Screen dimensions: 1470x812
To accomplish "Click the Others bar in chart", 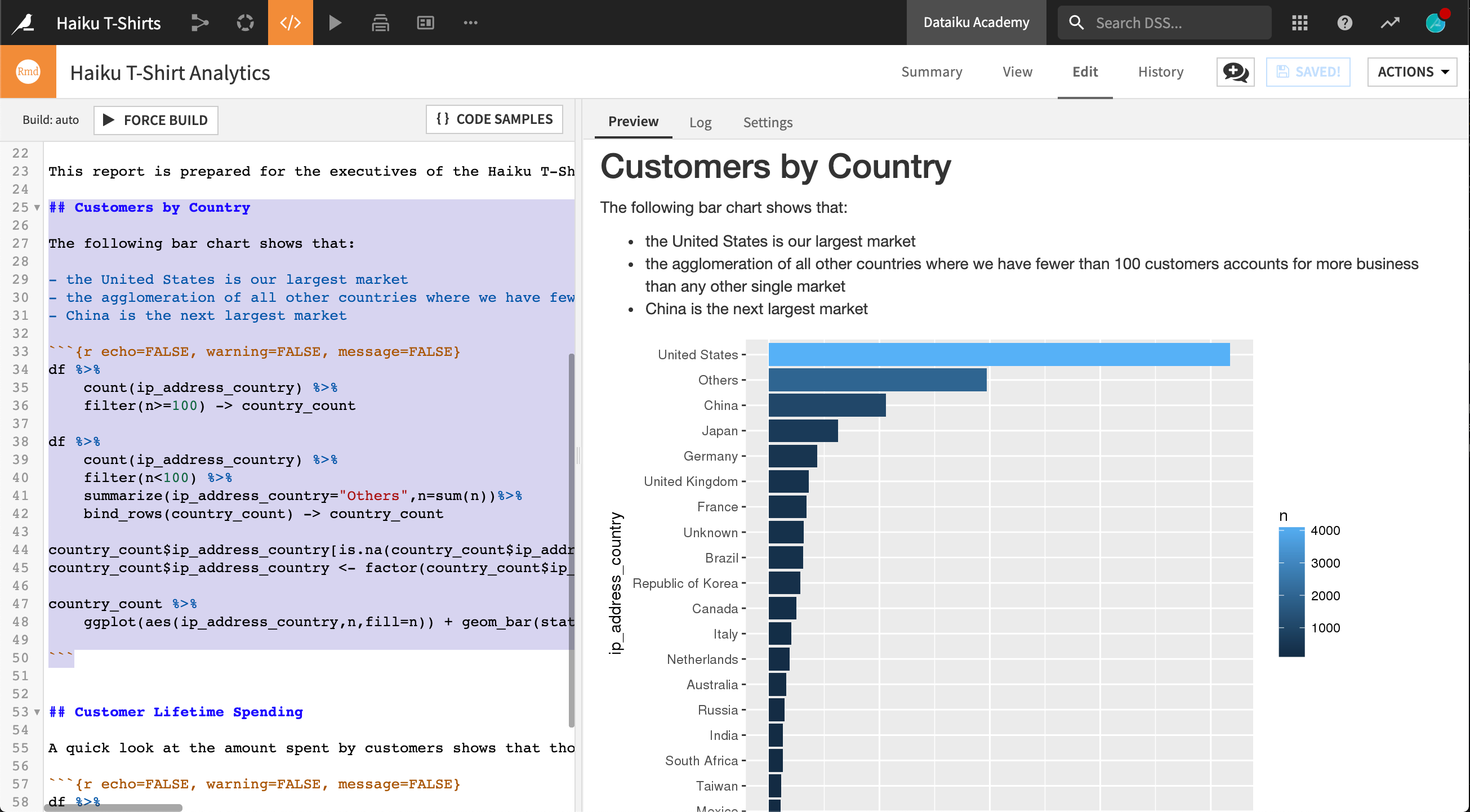I will pos(877,380).
